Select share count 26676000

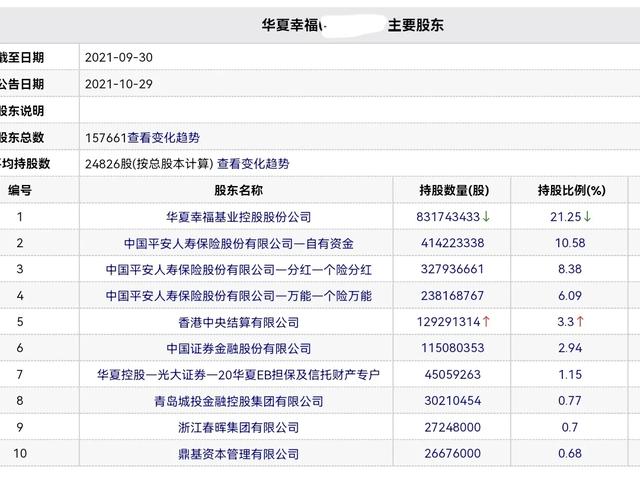[x=453, y=453]
